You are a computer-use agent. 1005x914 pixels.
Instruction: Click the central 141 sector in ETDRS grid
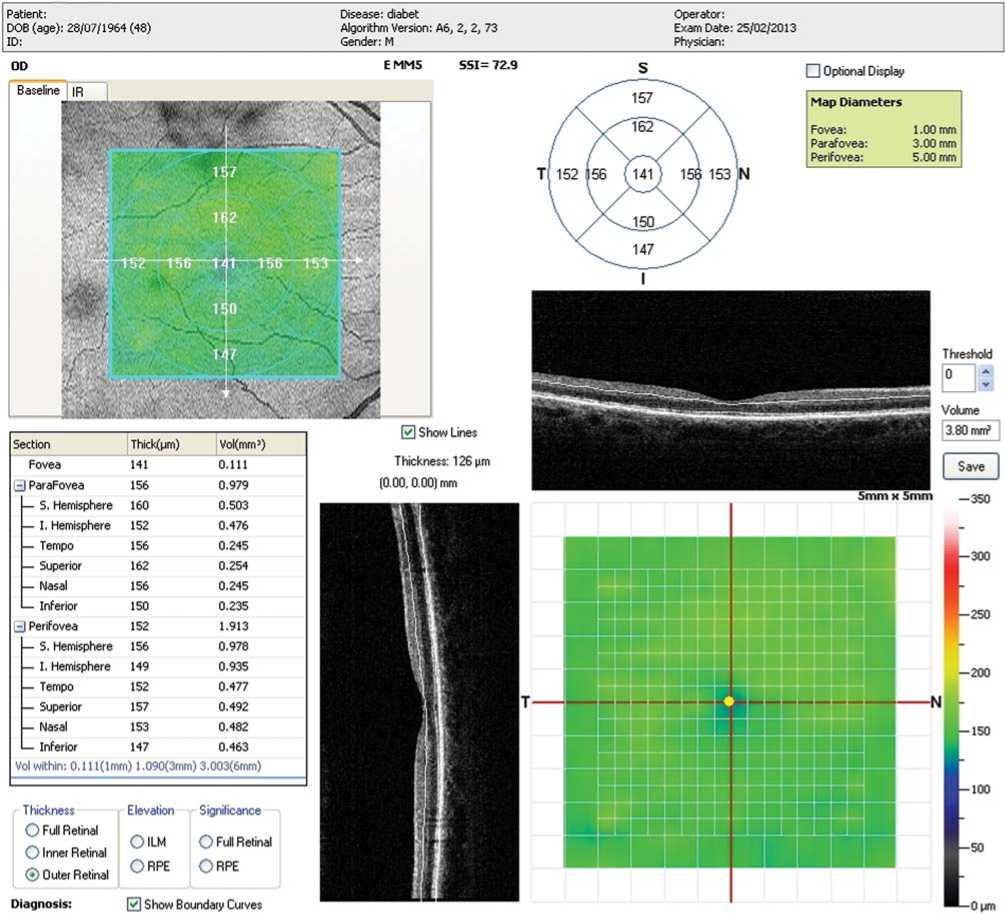pyautogui.click(x=642, y=174)
